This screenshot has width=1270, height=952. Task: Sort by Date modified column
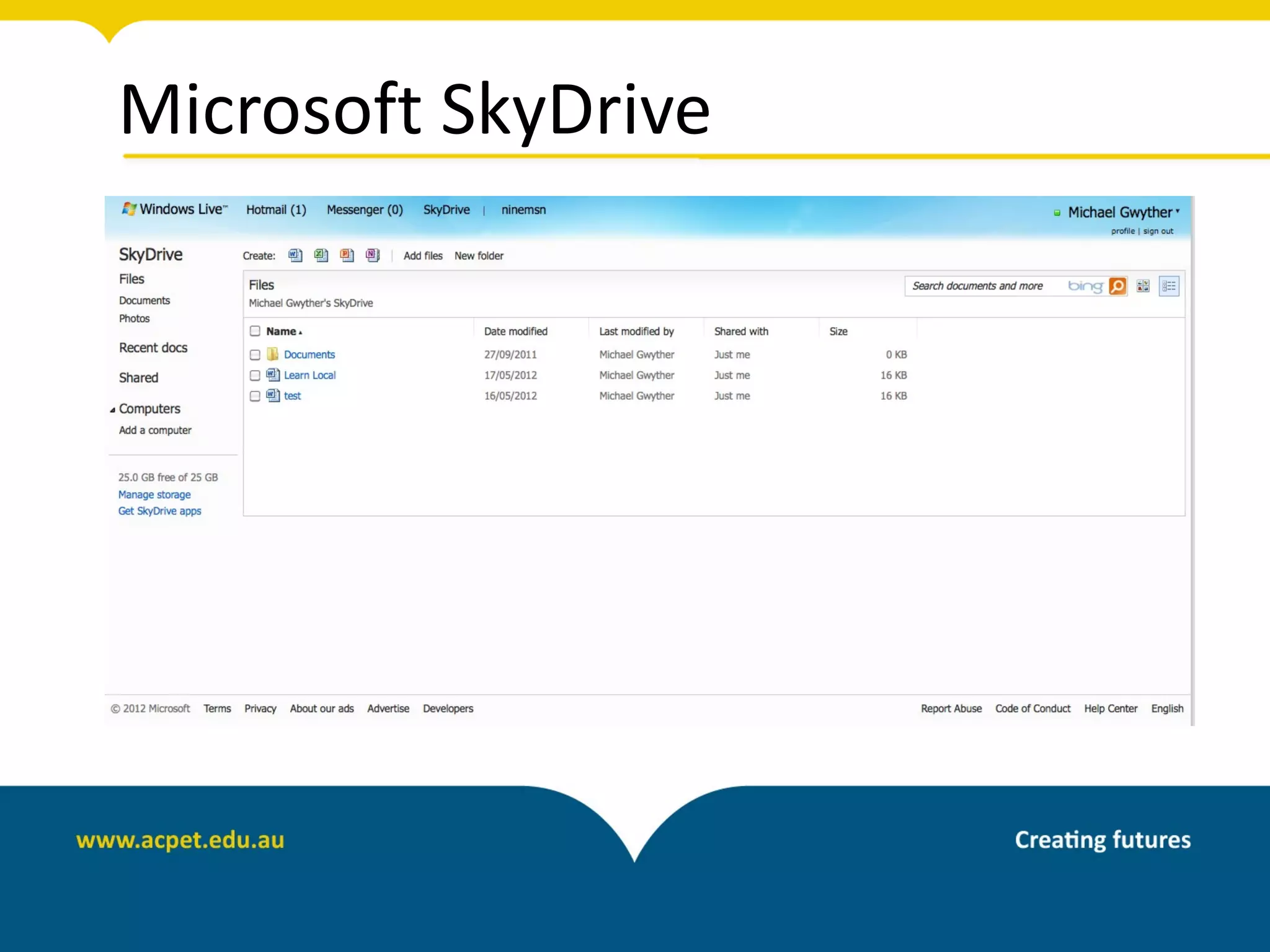point(515,332)
